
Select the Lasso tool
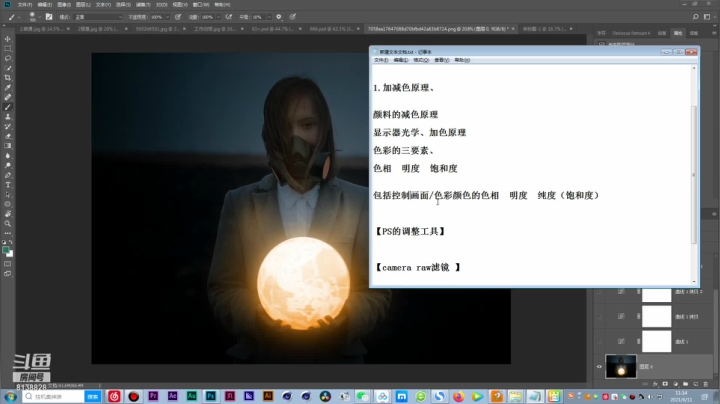(x=8, y=58)
